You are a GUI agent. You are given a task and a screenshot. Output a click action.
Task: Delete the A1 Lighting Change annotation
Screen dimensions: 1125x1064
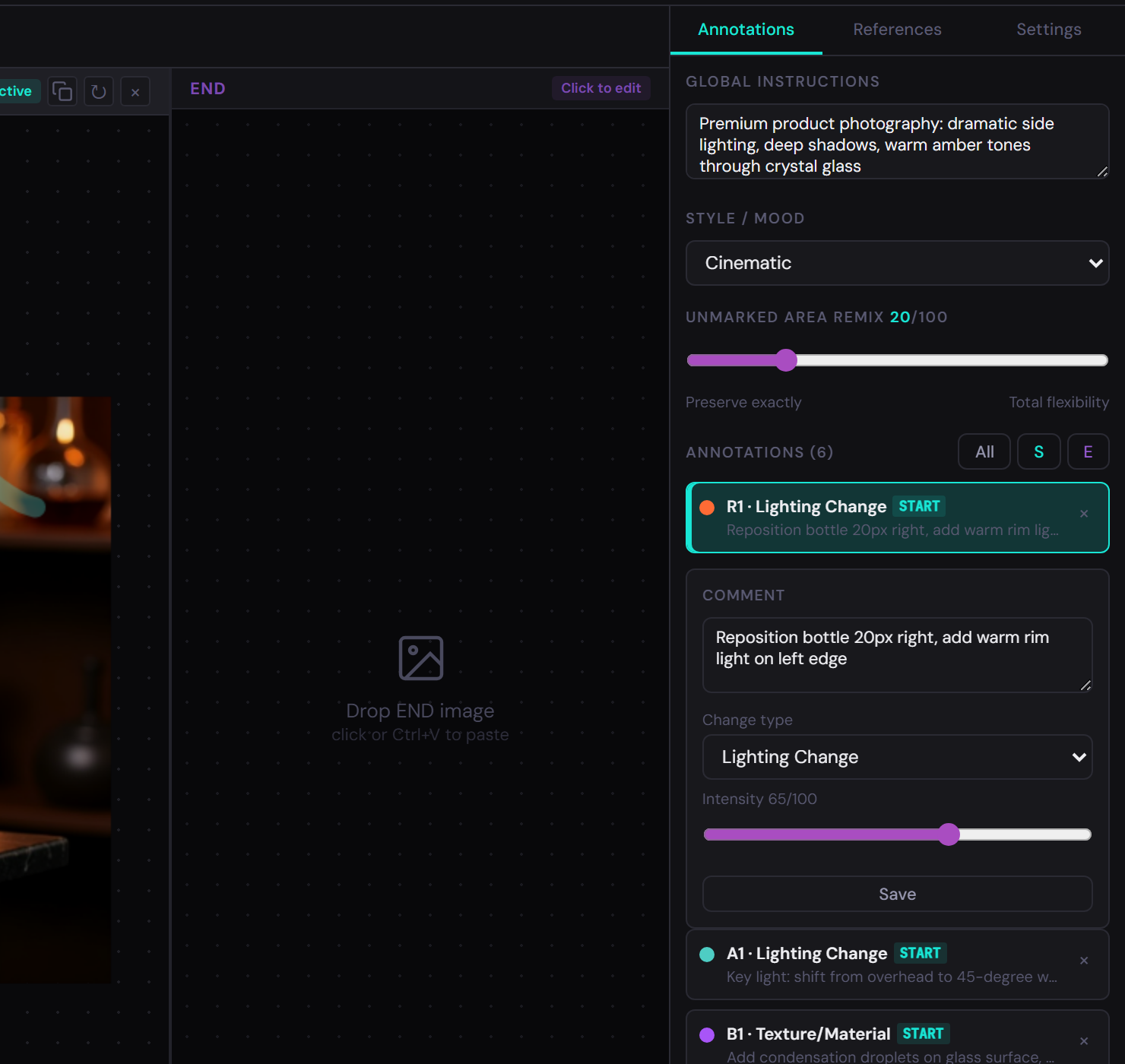[x=1084, y=961]
